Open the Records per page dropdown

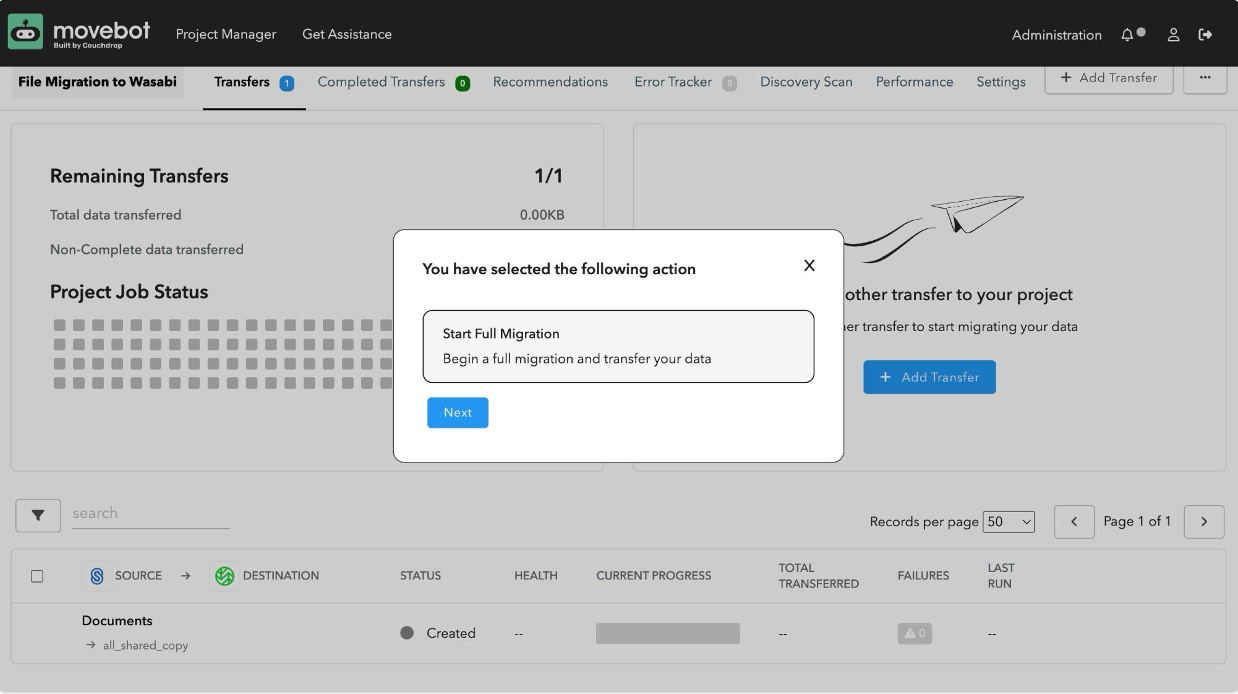coord(1009,522)
